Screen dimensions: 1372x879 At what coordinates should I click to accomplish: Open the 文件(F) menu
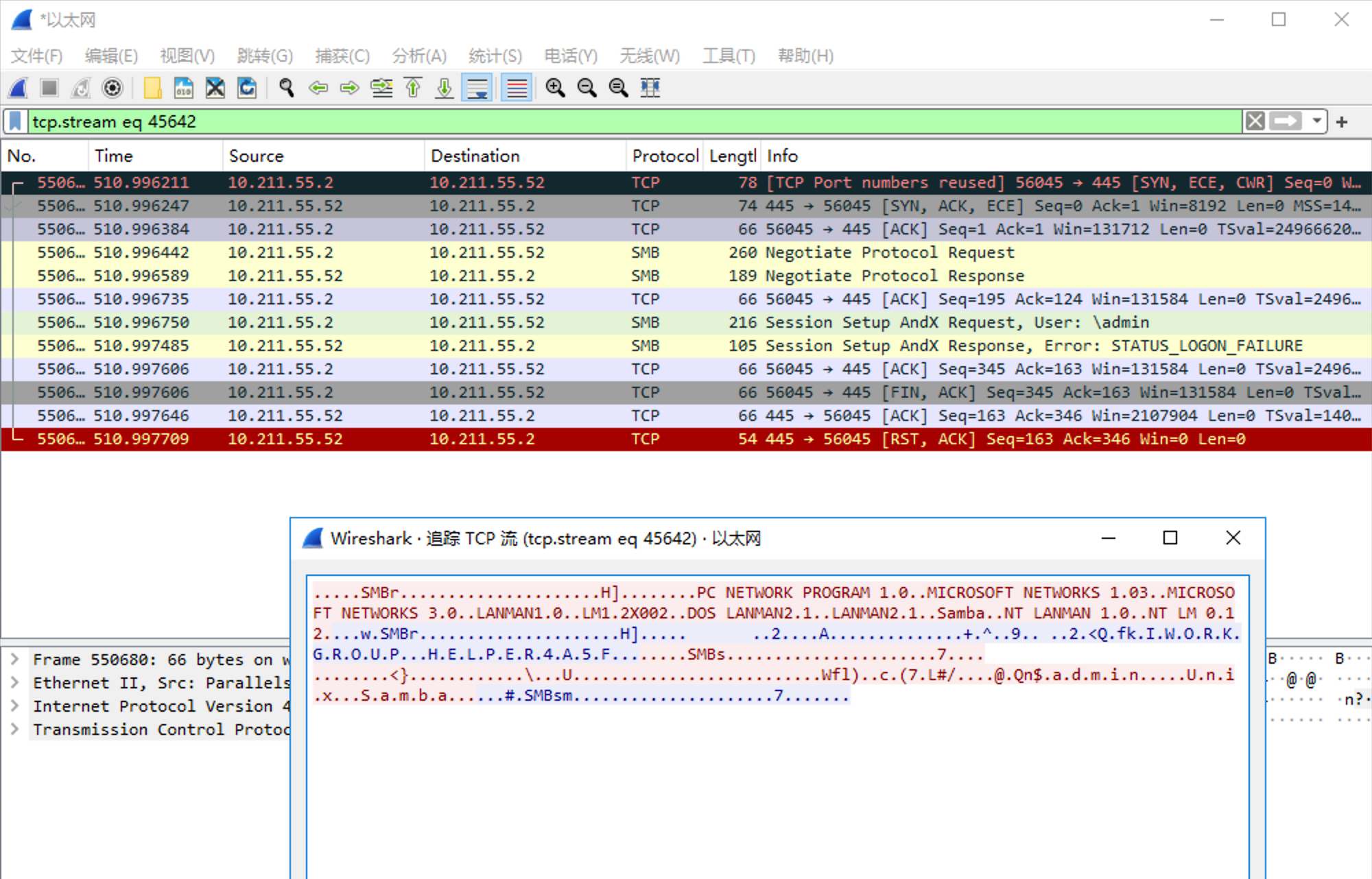(x=36, y=56)
